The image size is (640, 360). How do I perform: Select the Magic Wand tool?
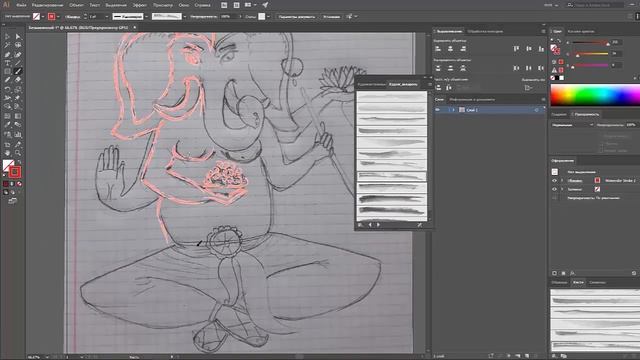[7, 45]
